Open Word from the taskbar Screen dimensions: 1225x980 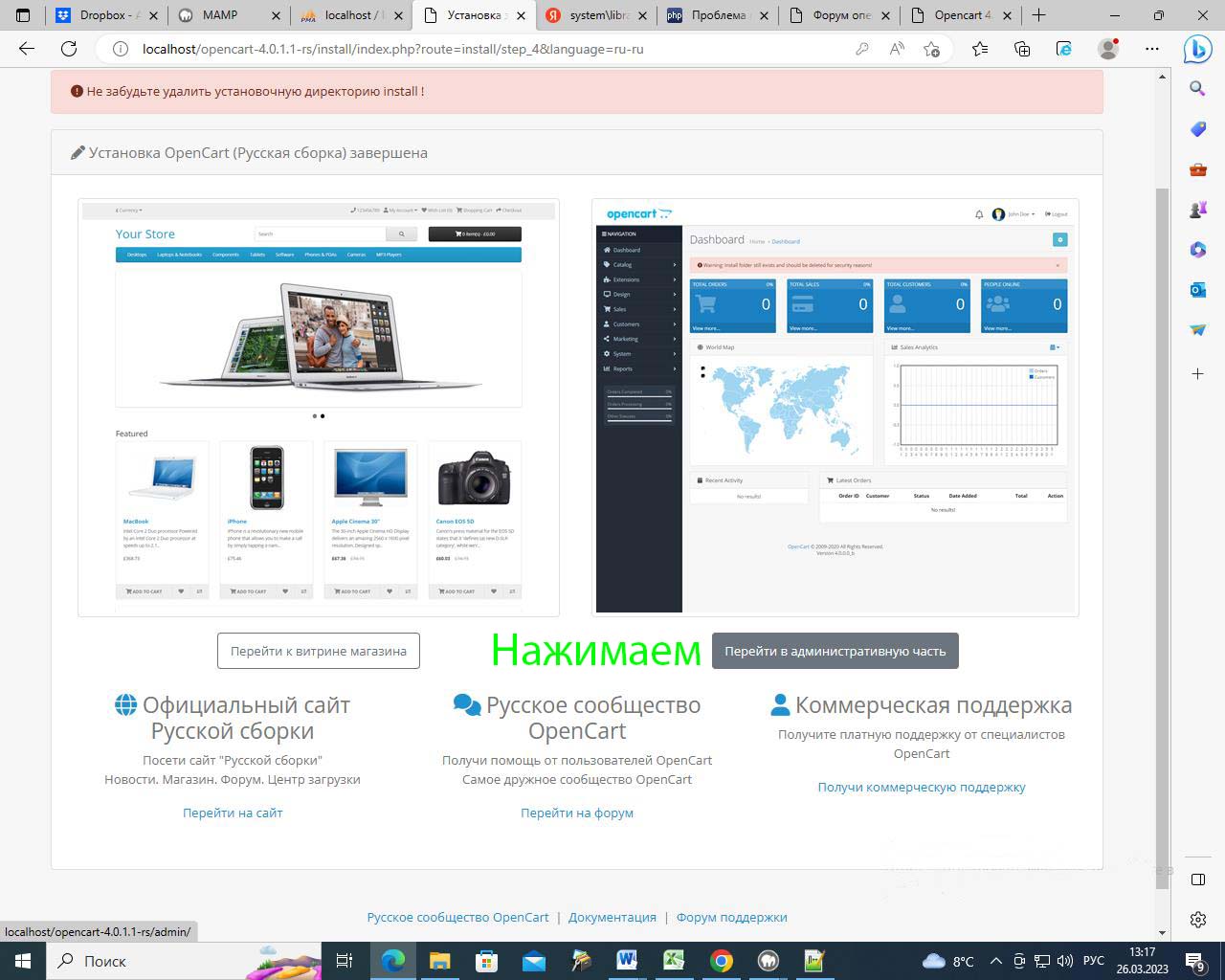coord(627,961)
